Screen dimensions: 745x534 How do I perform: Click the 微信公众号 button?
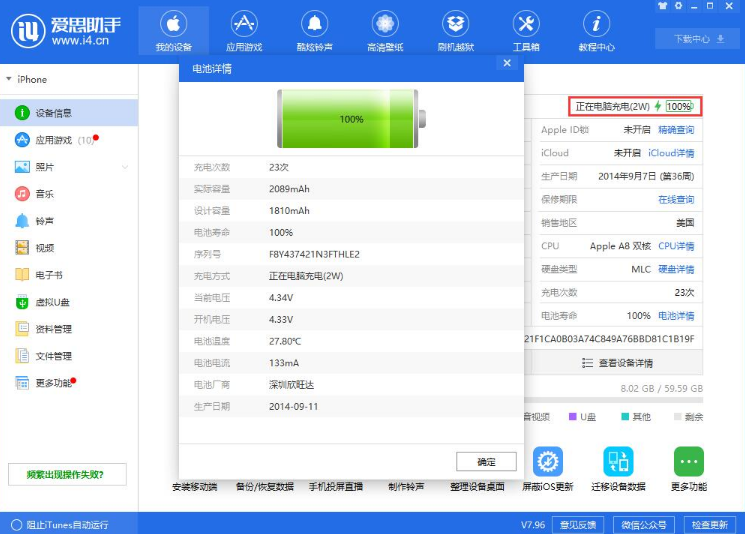pos(644,524)
